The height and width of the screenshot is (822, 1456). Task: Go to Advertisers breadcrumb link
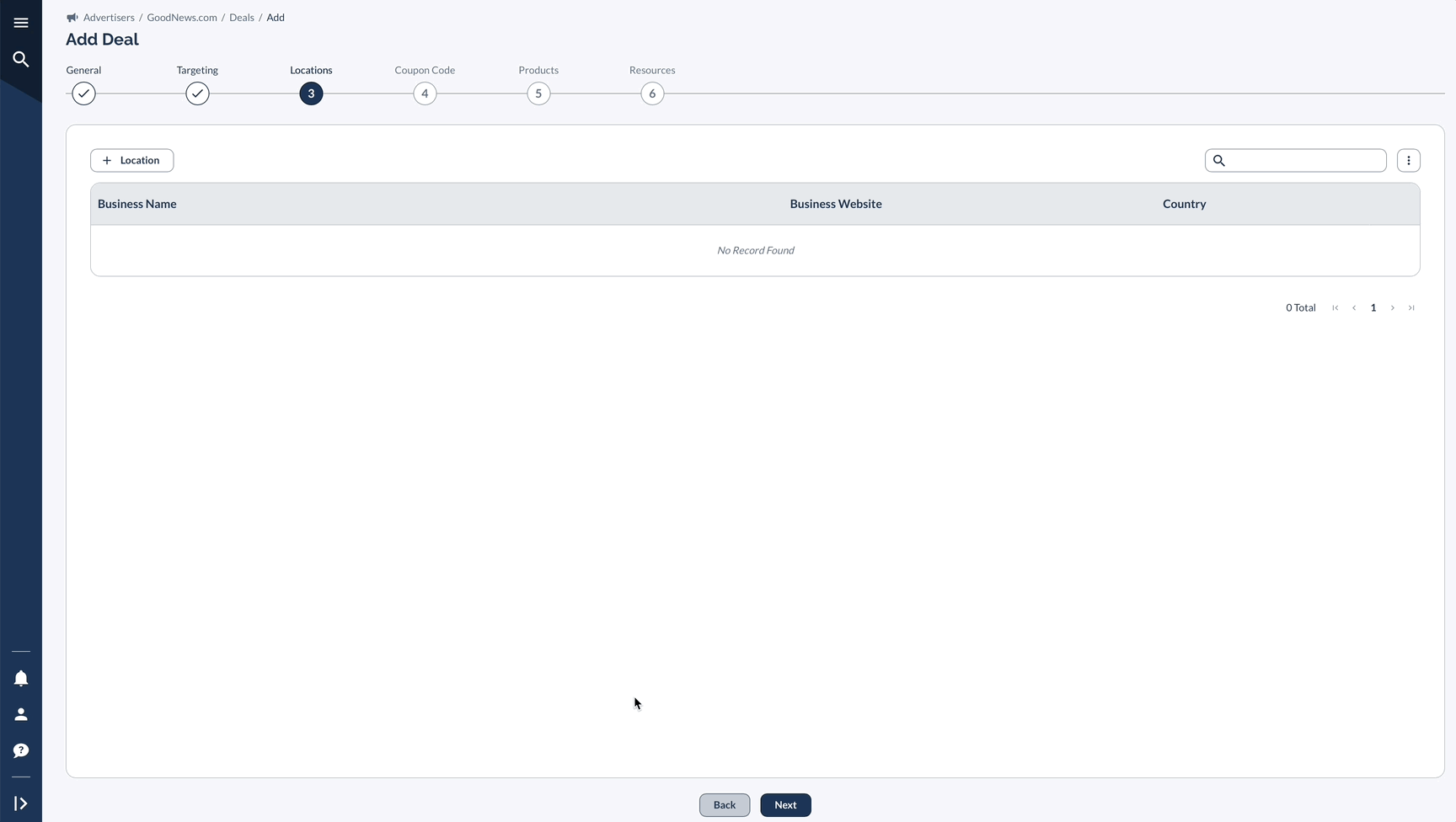(109, 18)
